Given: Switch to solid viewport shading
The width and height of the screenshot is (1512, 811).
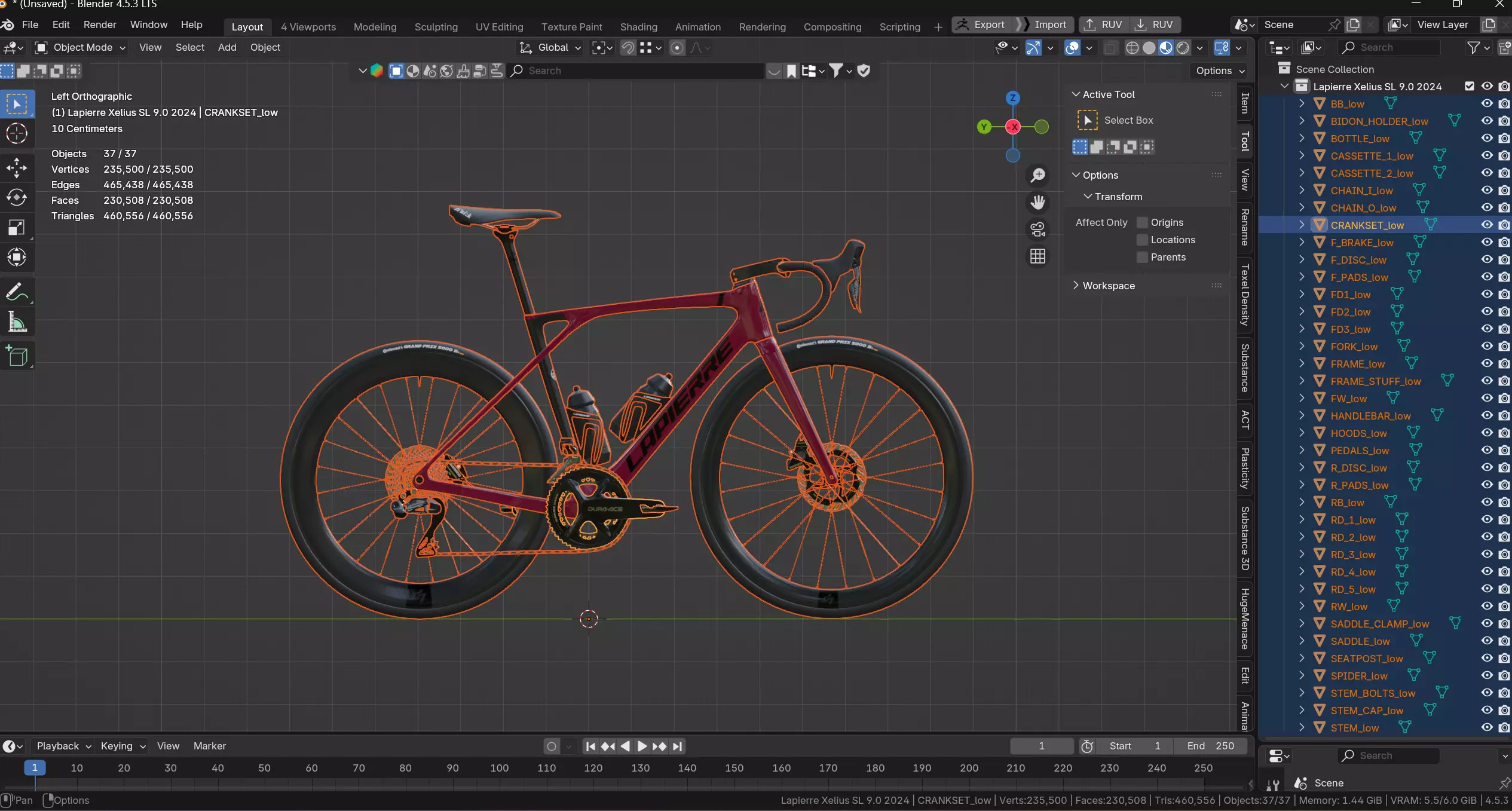Looking at the screenshot, I should point(1149,48).
